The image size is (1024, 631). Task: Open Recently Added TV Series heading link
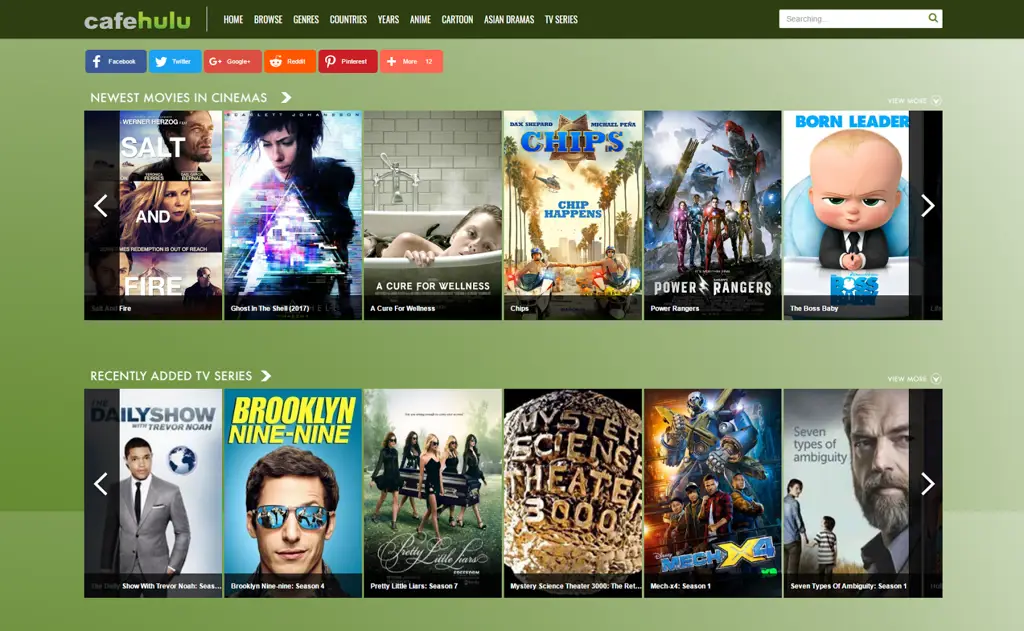171,376
